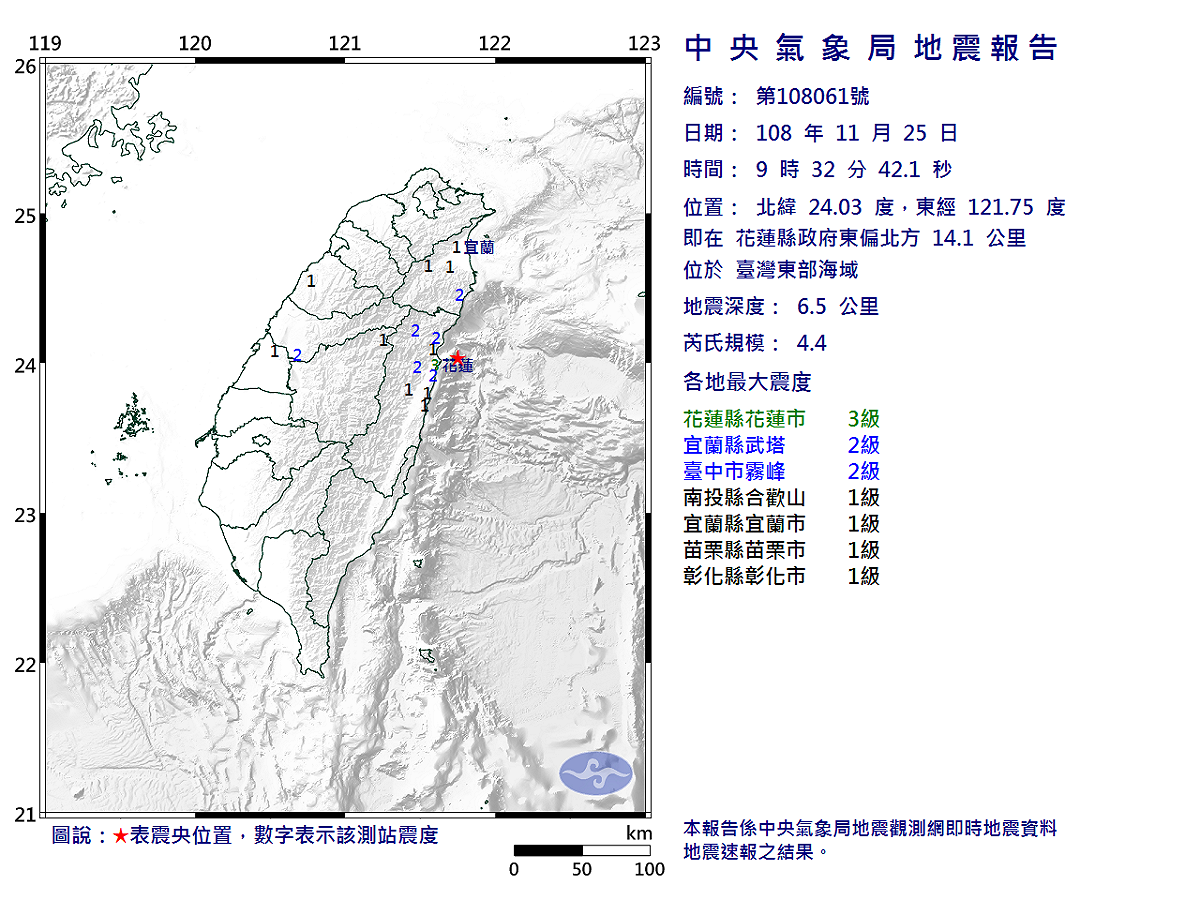The width and height of the screenshot is (1200, 900).
Task: Click the latitude axis label 25
Action: click(26, 217)
